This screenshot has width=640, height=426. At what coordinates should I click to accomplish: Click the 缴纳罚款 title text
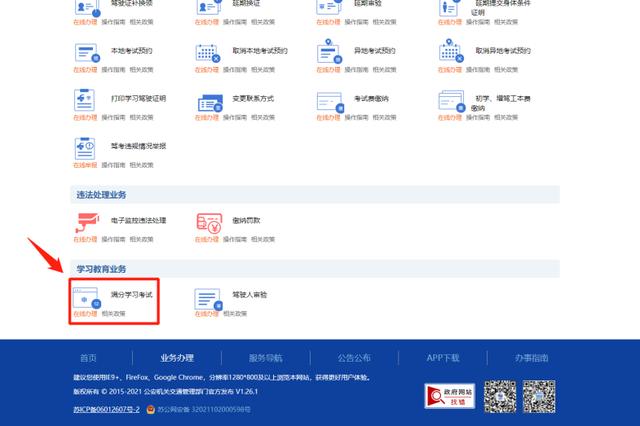(246, 220)
